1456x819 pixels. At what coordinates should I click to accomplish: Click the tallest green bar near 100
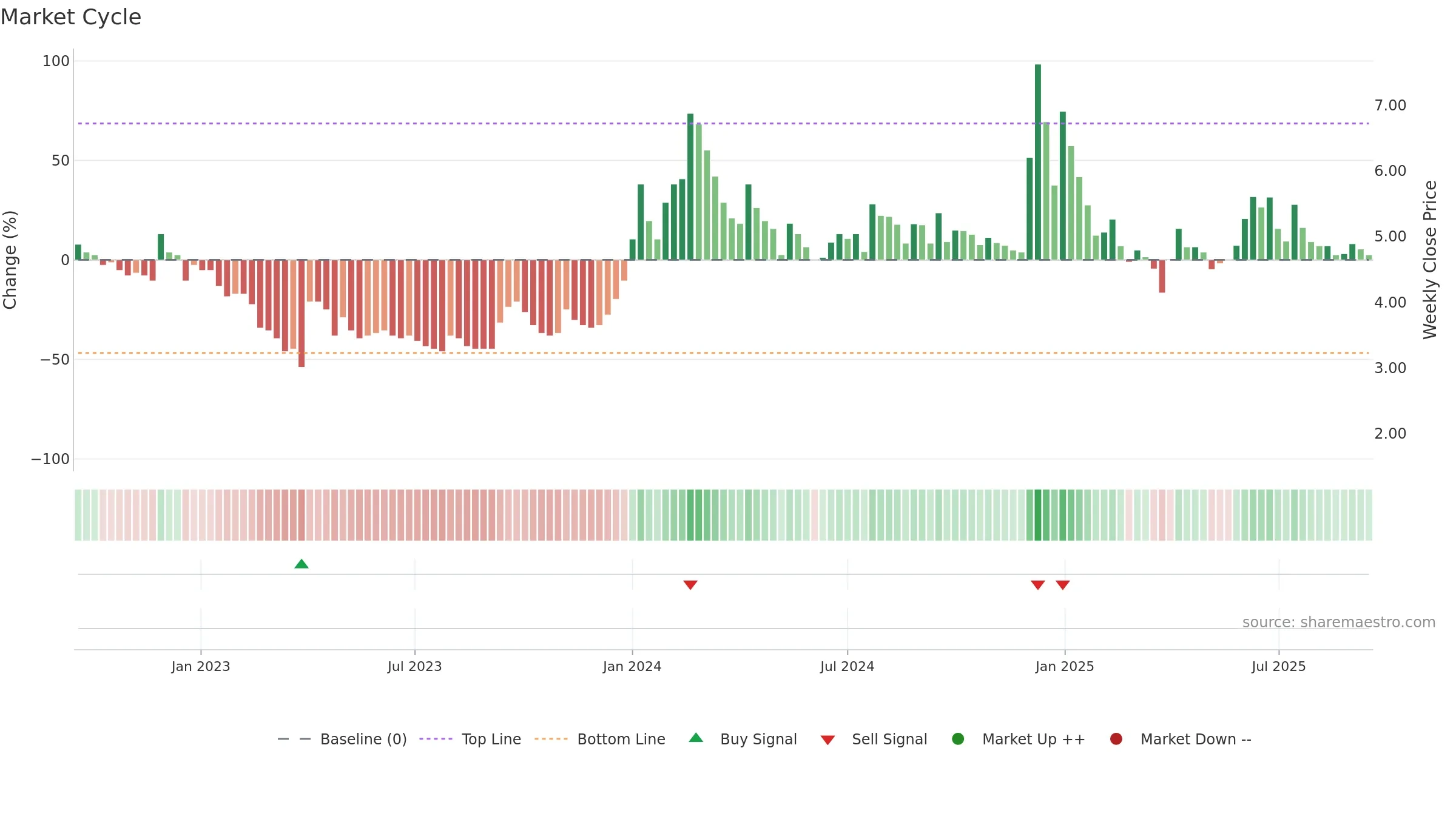1038,162
